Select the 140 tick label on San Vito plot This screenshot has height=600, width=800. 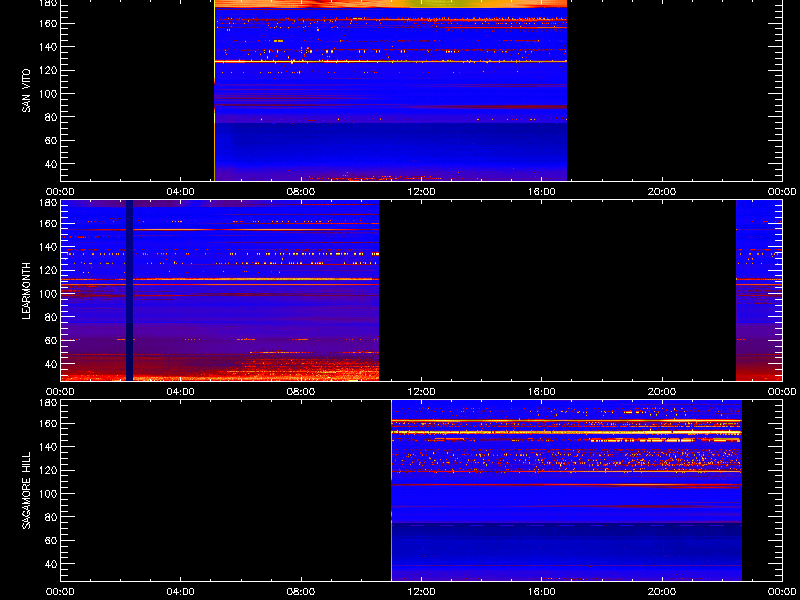click(49, 47)
